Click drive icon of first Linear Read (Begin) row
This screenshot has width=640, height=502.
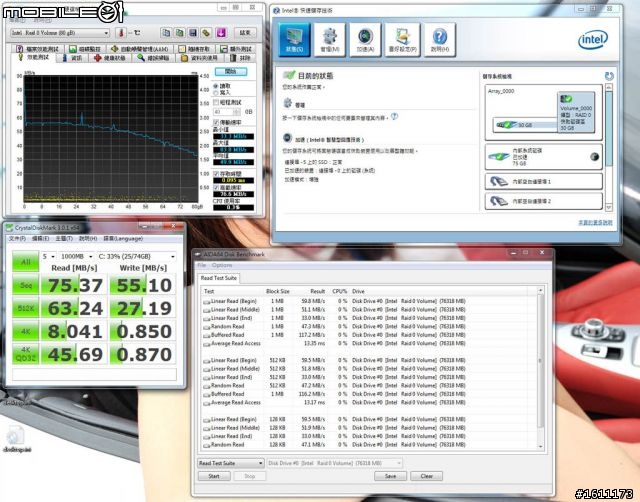(x=207, y=302)
